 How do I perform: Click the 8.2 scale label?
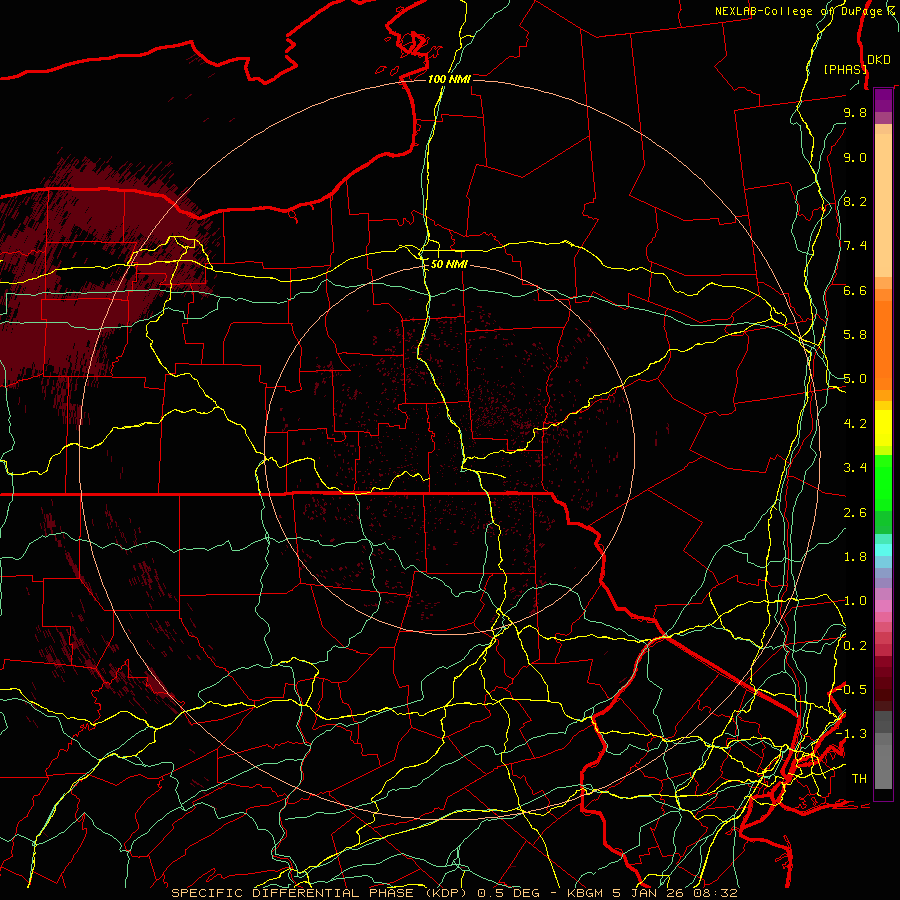pyautogui.click(x=855, y=201)
